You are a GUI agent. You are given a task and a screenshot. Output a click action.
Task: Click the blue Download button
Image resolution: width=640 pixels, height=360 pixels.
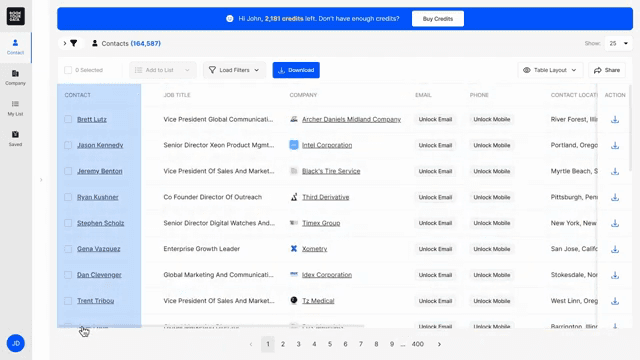296,70
